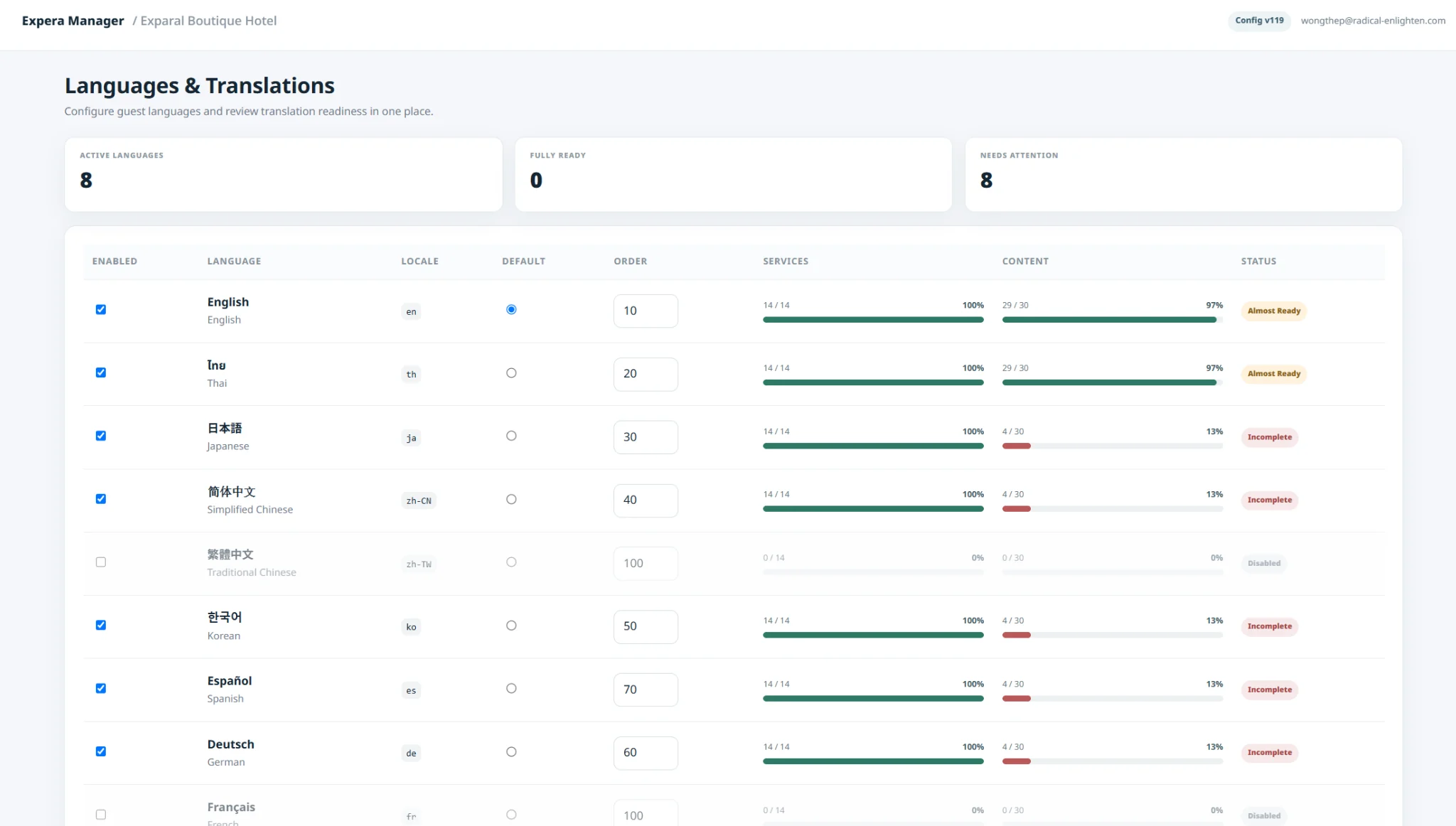Toggle the Spanish enabled checkbox
1456x826 pixels.
[101, 688]
